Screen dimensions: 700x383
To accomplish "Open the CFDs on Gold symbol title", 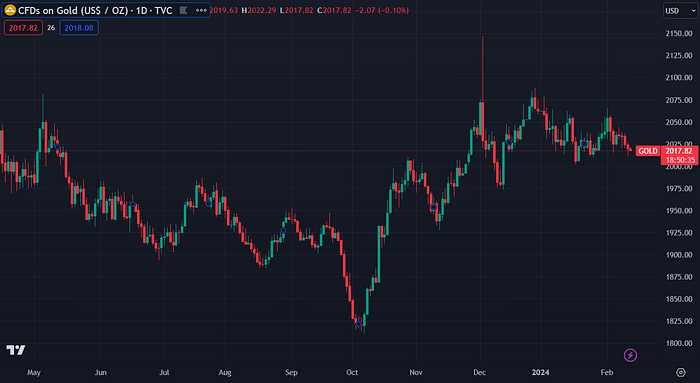I will 95,10.
